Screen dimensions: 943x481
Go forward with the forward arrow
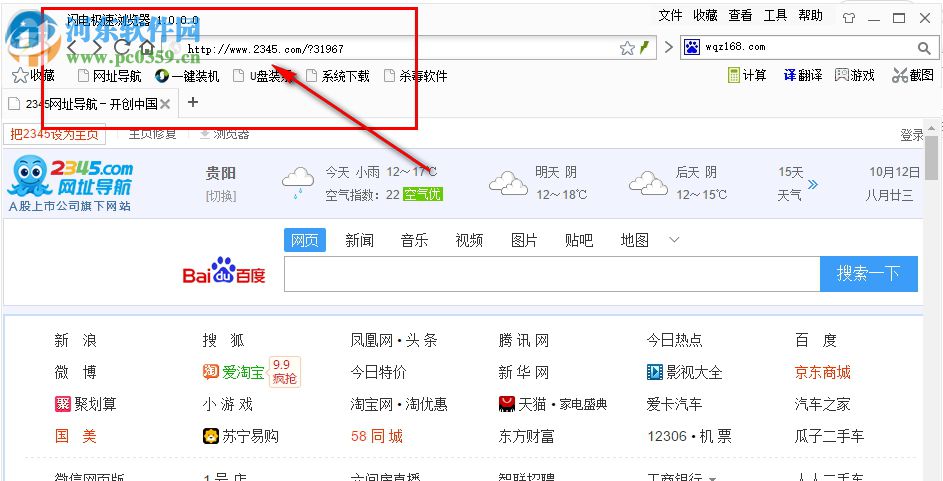(x=97, y=47)
